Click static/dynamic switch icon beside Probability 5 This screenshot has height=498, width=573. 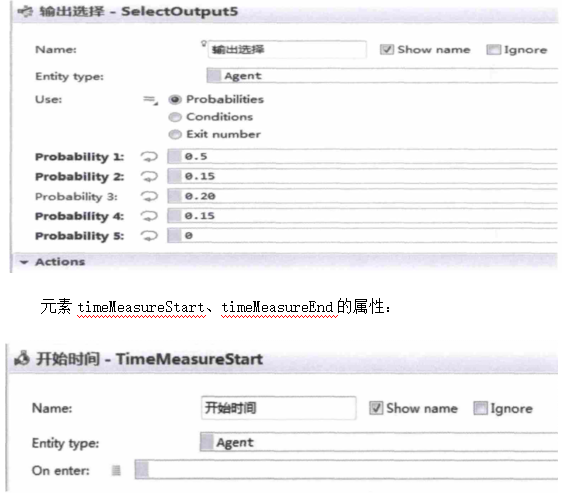click(149, 236)
